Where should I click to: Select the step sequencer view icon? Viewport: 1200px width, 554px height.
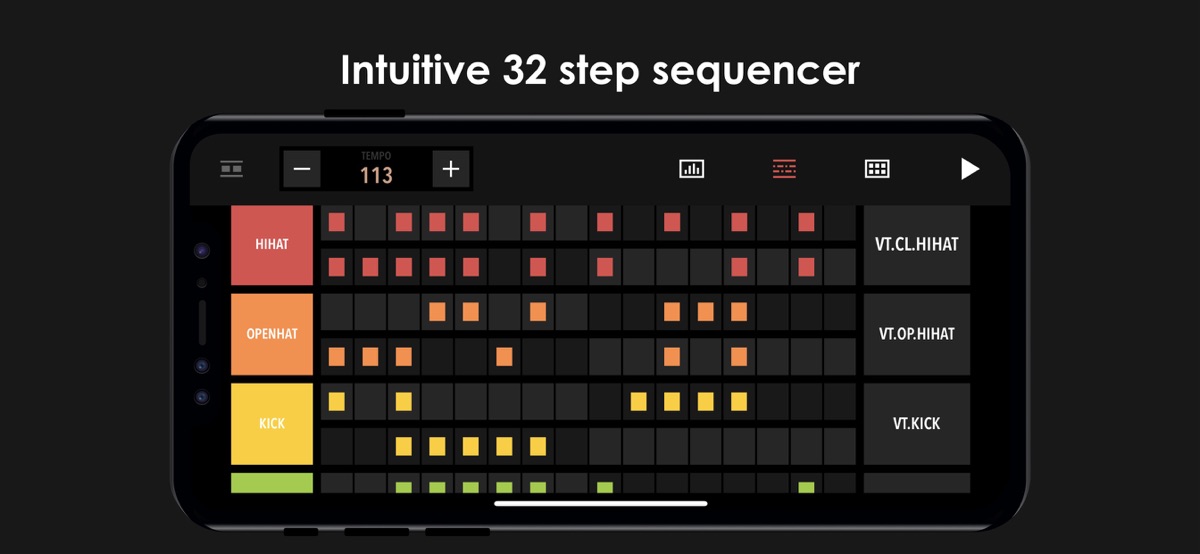pyautogui.click(x=784, y=169)
